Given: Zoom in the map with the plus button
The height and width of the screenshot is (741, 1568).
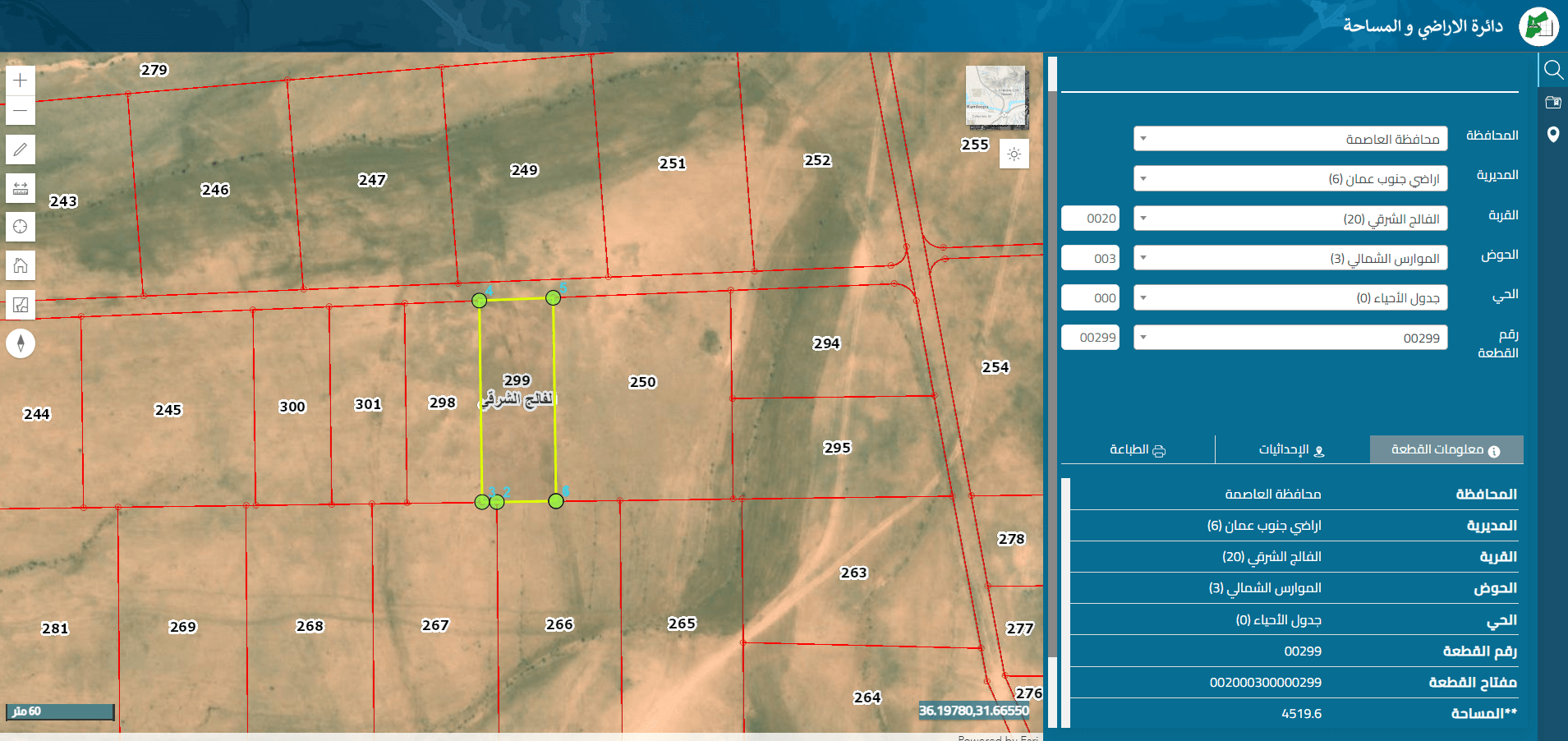Looking at the screenshot, I should tap(21, 81).
